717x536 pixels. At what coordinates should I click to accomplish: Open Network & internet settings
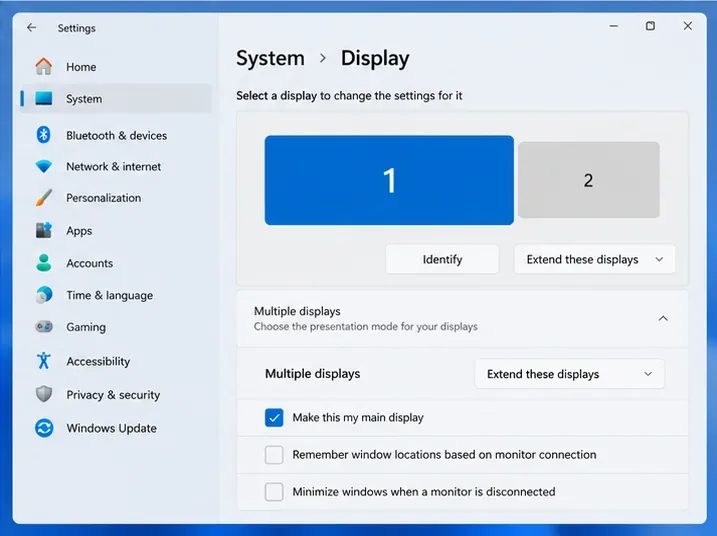point(117,166)
